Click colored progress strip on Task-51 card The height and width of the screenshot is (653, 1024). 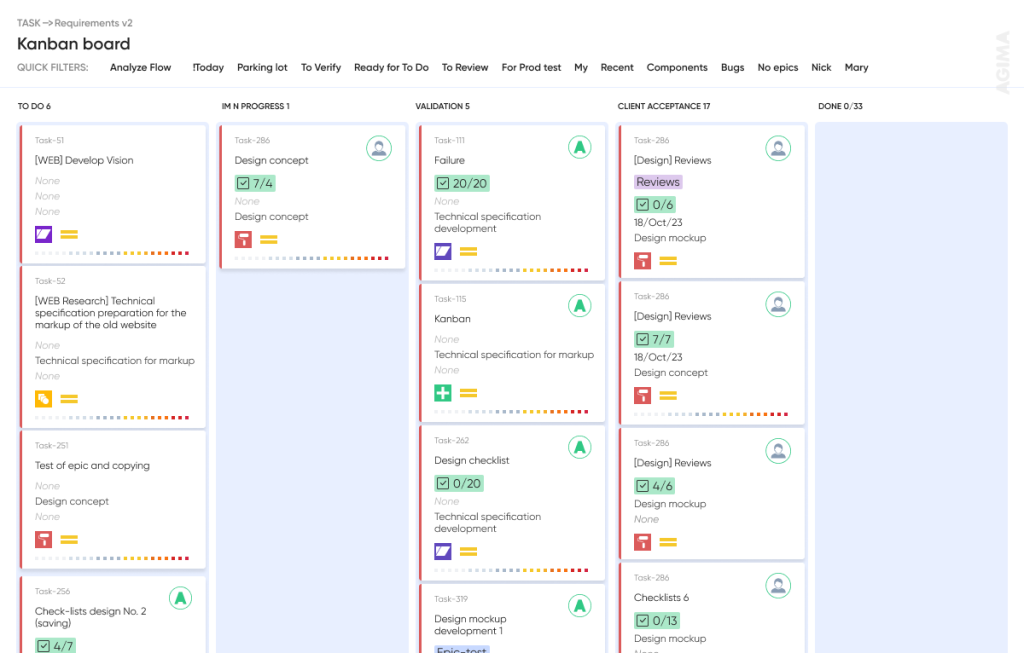112,253
